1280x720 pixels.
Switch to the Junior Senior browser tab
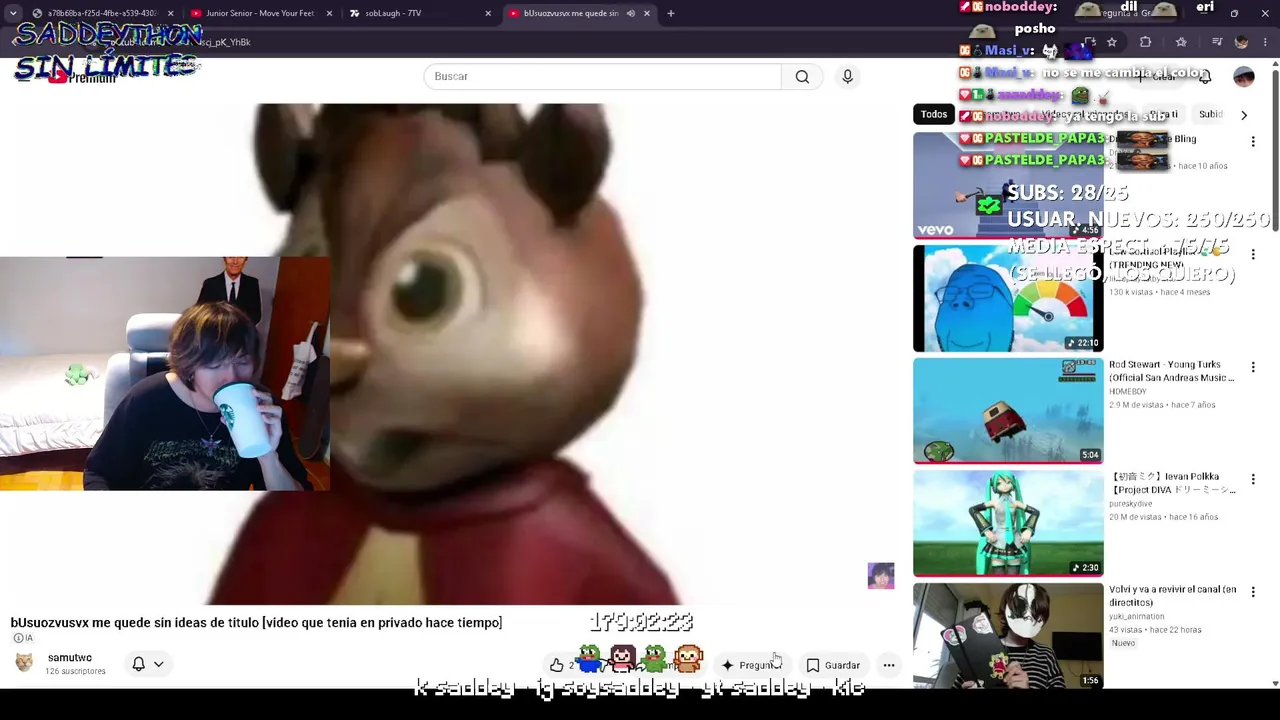click(x=259, y=13)
